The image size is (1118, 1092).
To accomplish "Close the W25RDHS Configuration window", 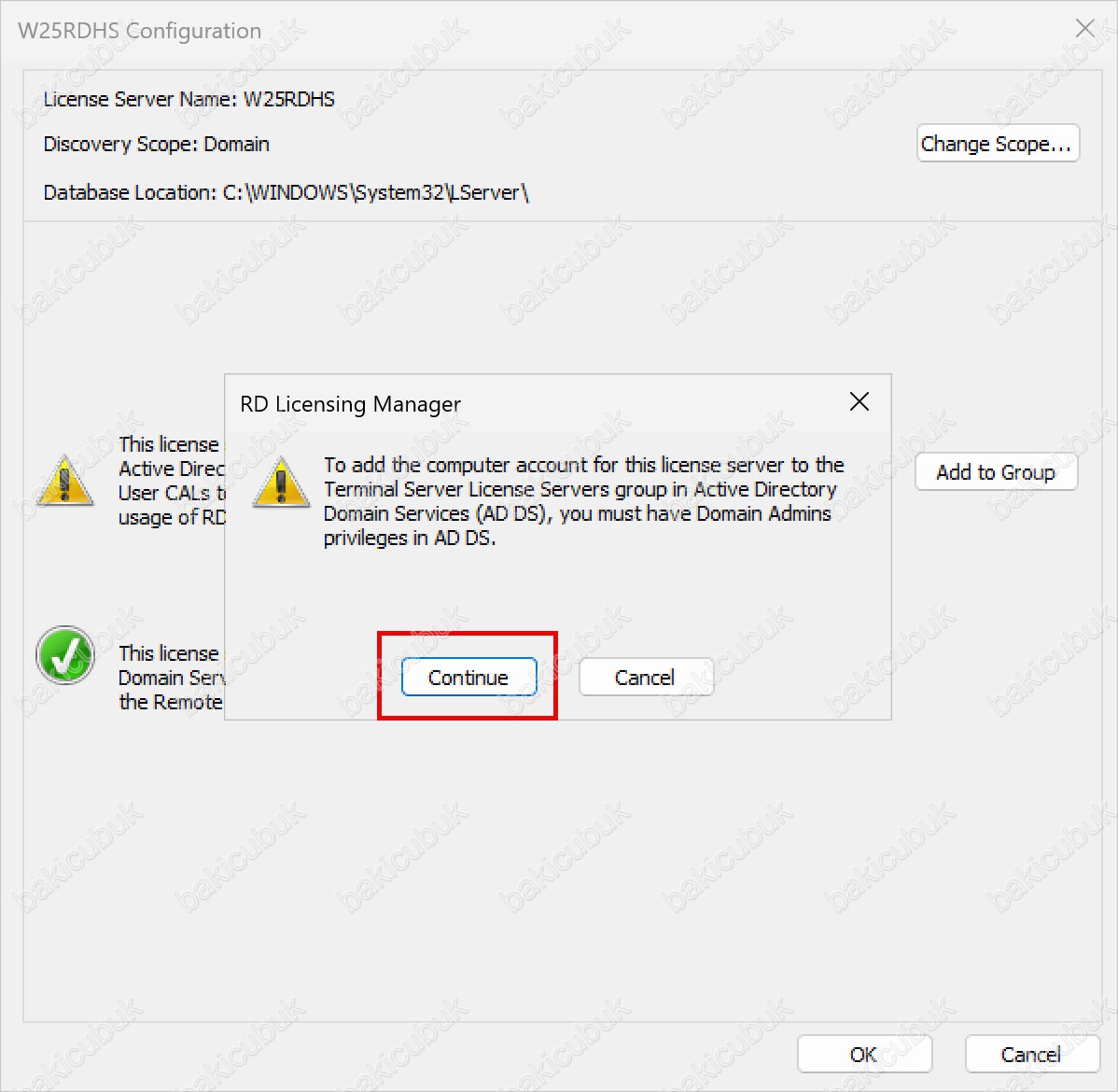I will [x=1084, y=29].
